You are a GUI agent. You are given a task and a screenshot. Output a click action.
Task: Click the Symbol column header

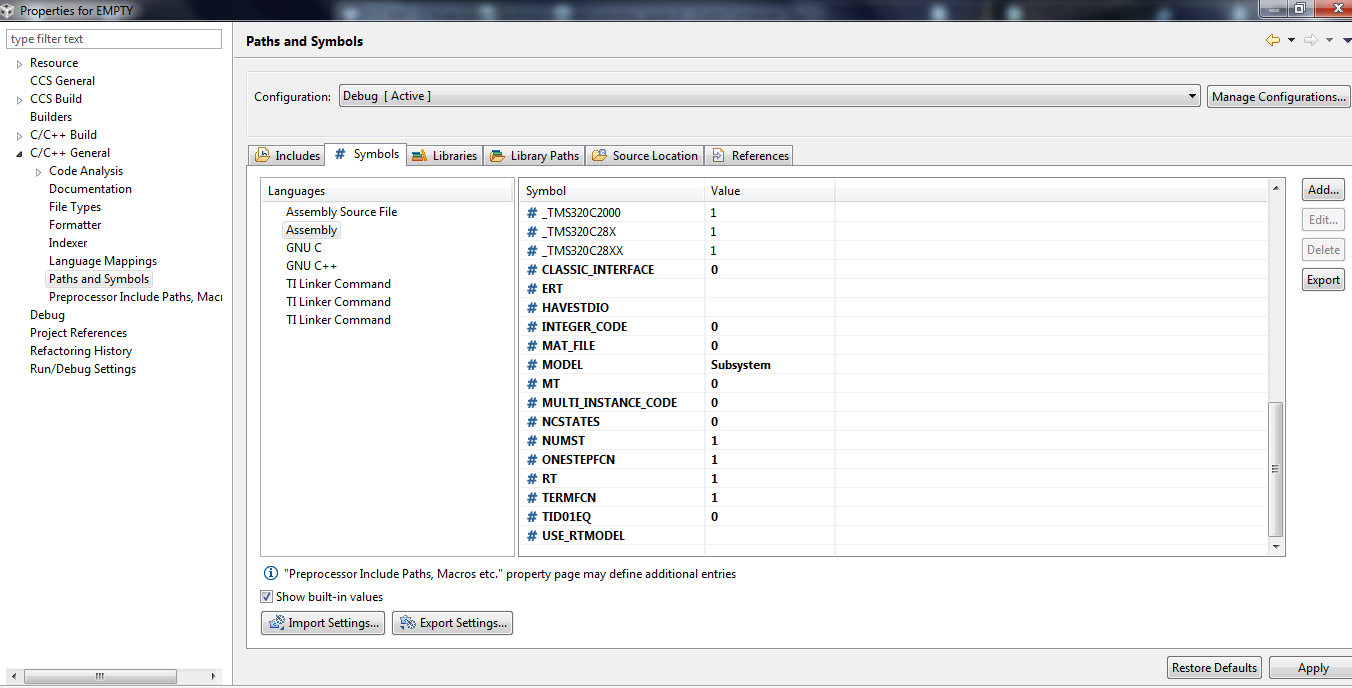coord(611,191)
